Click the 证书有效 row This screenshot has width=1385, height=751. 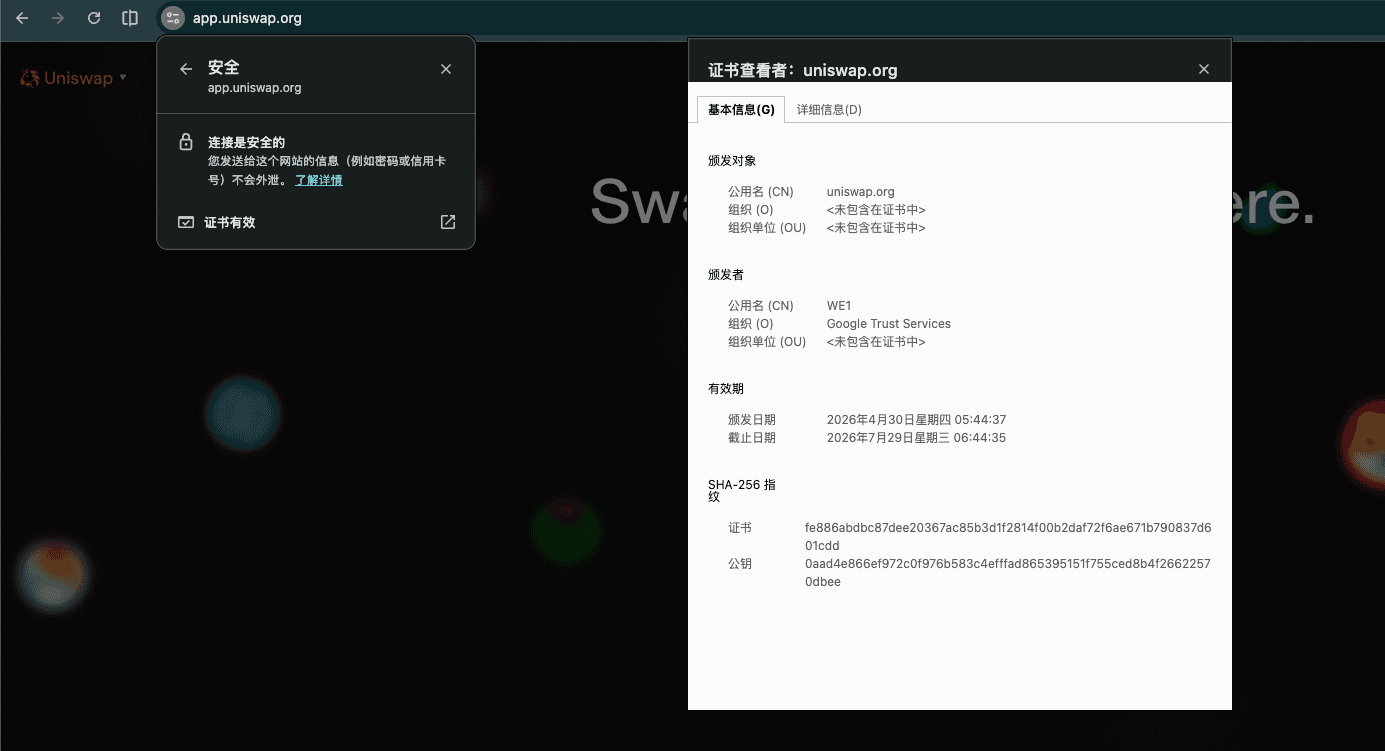[x=316, y=222]
